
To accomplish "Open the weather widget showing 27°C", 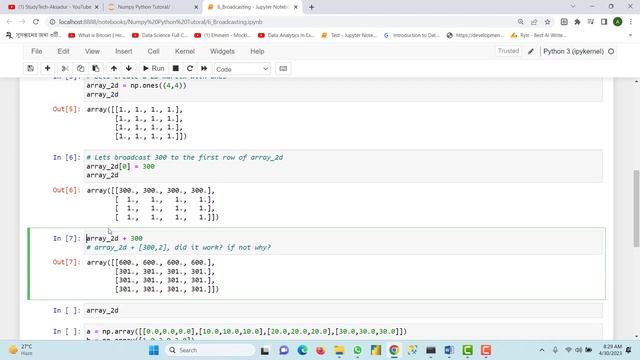I will 21,350.
